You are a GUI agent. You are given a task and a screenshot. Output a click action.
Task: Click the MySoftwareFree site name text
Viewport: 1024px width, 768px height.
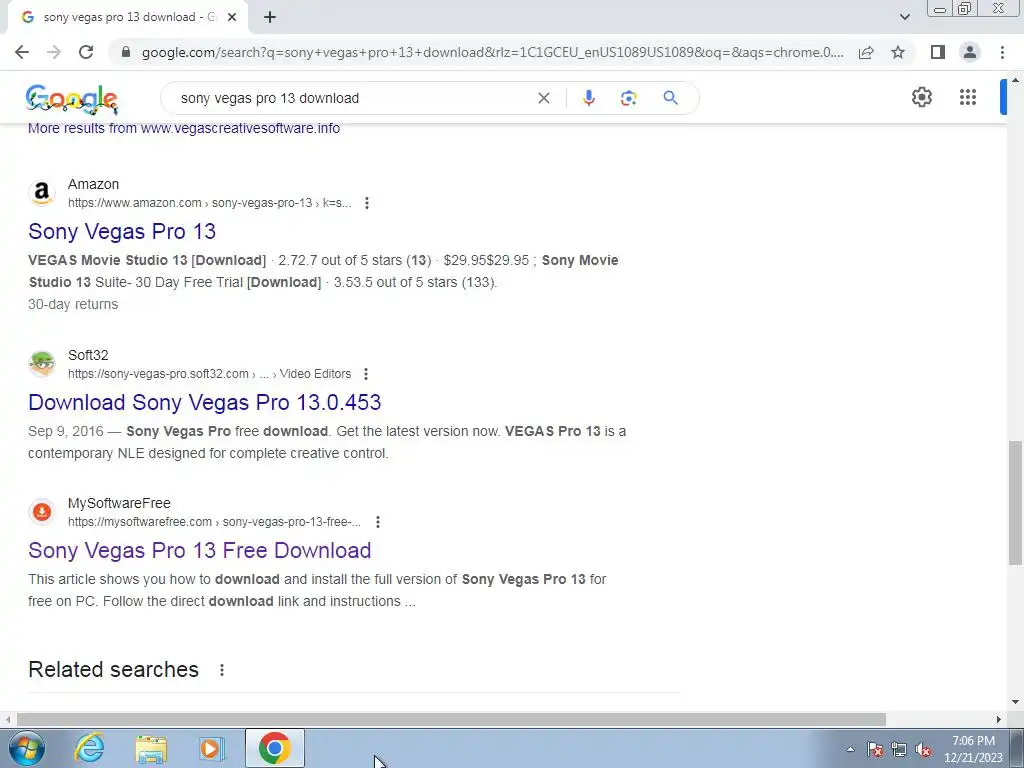119,503
